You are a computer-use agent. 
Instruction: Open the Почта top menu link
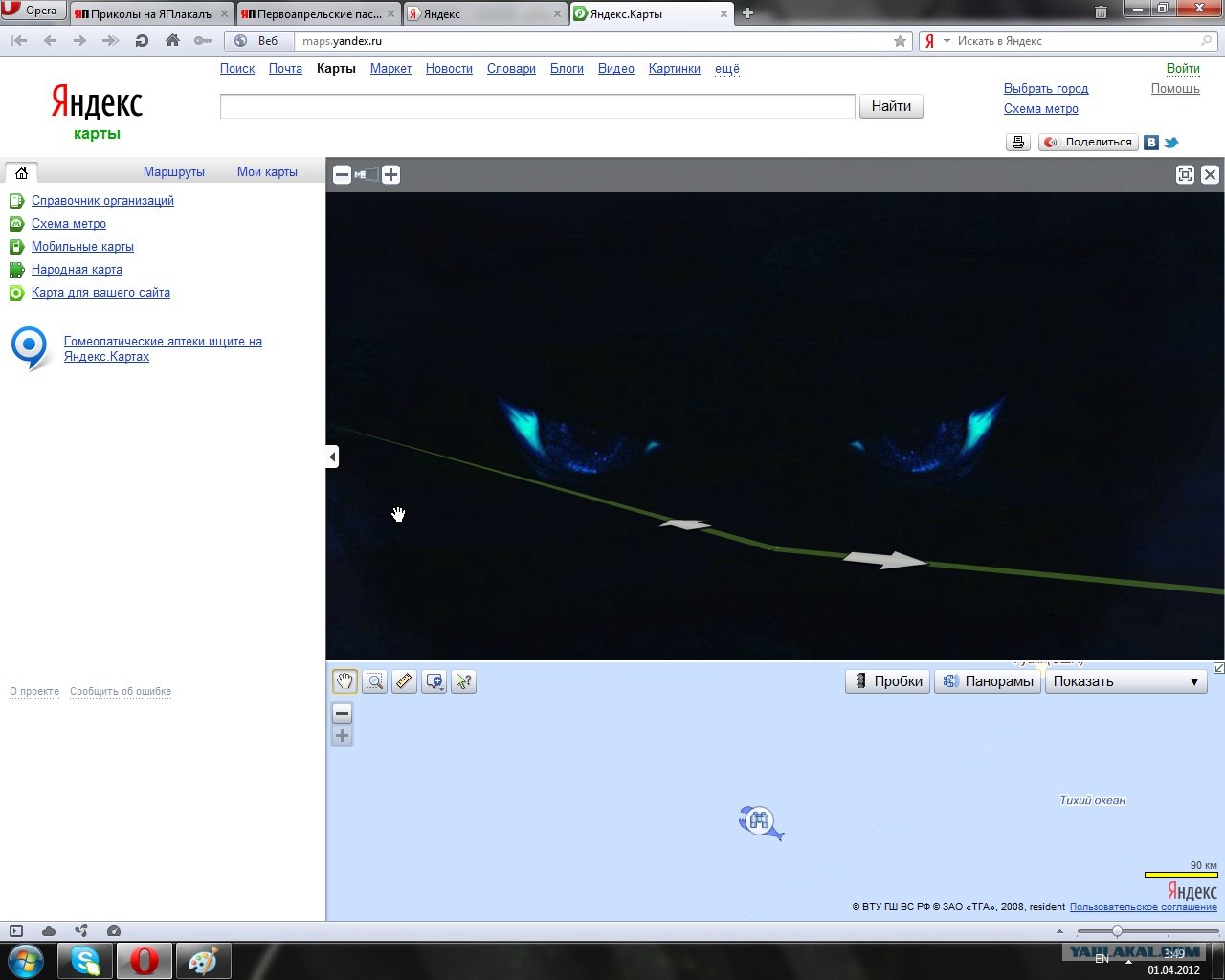point(285,69)
